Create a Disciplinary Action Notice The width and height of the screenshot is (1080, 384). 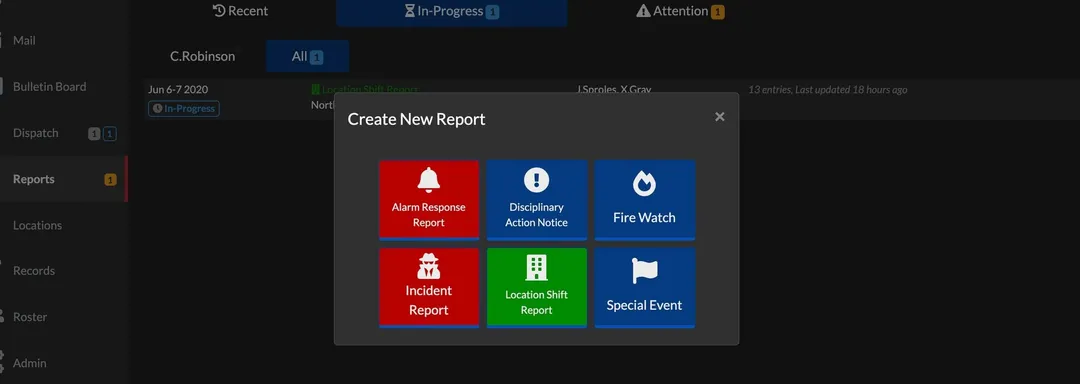pos(537,200)
